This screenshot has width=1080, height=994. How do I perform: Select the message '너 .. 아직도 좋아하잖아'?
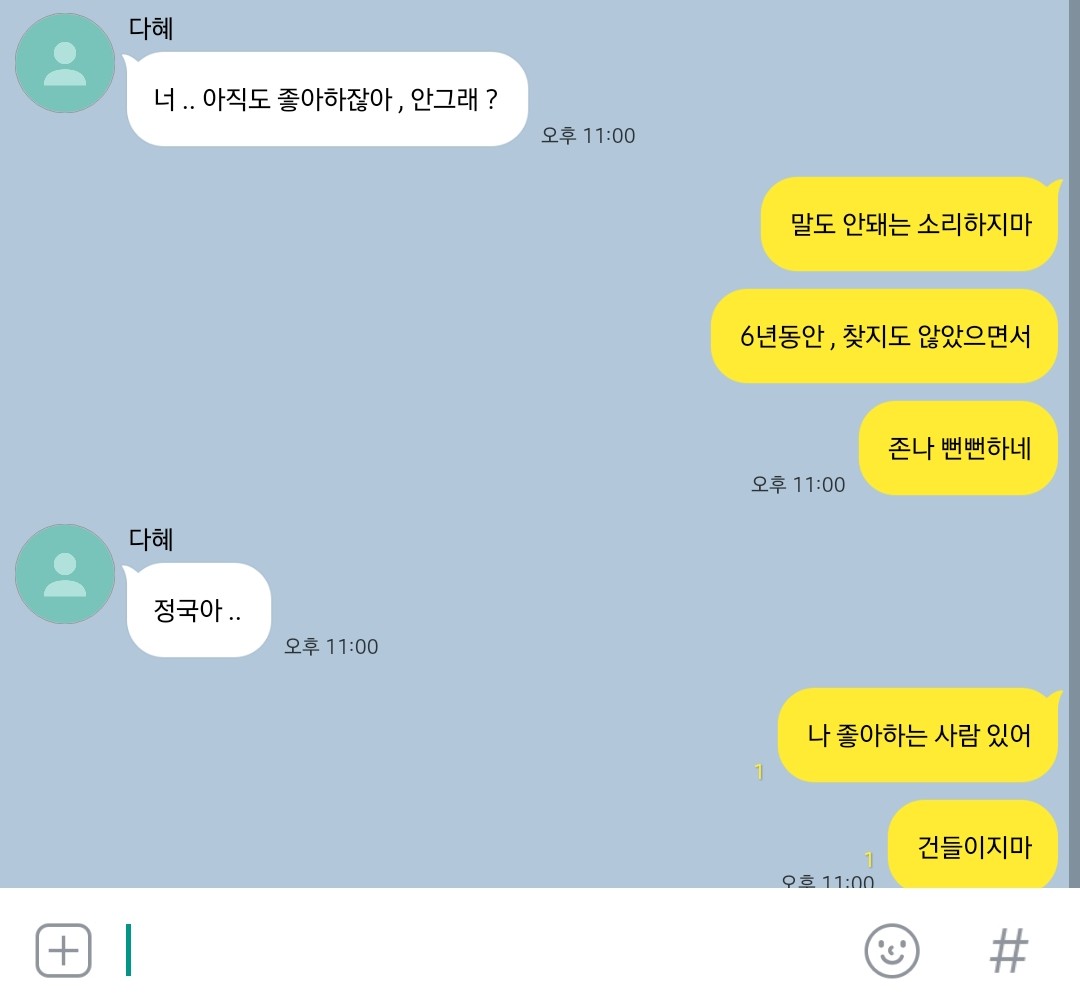(327, 99)
